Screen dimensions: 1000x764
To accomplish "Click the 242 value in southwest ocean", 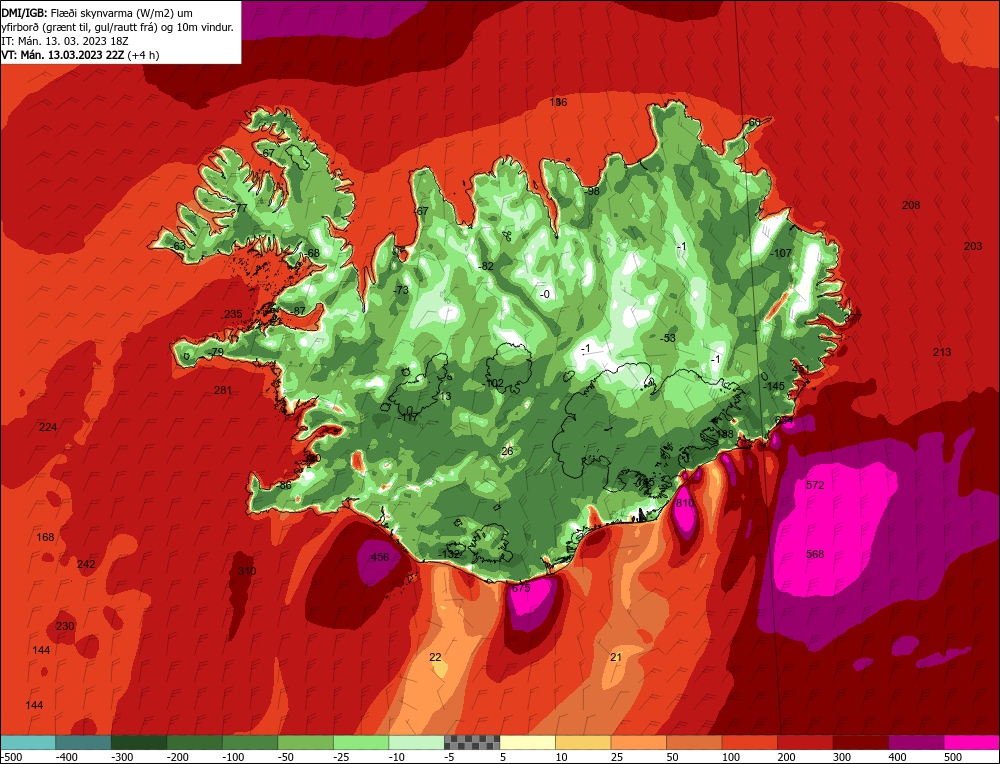I will [x=86, y=564].
